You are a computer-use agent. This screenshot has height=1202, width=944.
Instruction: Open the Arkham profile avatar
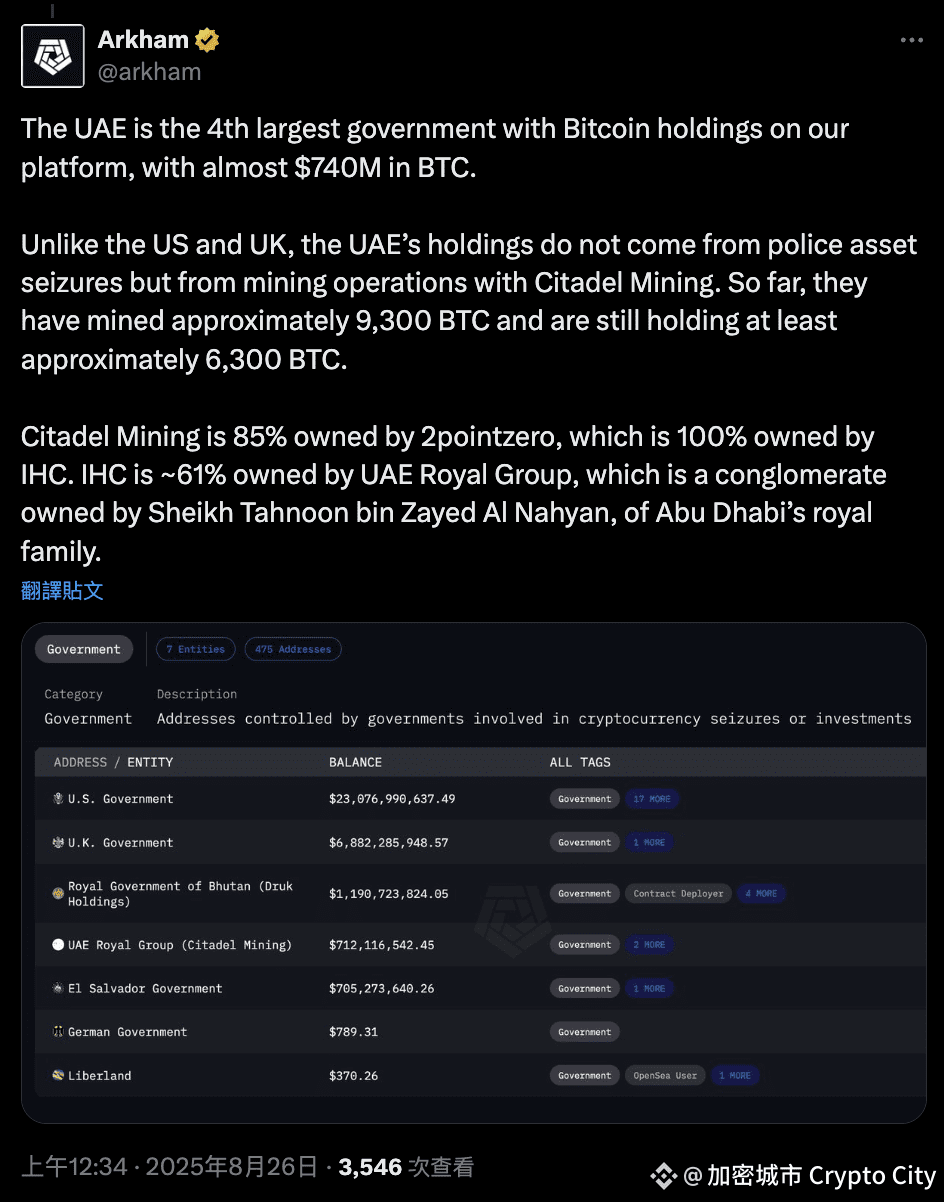point(54,55)
